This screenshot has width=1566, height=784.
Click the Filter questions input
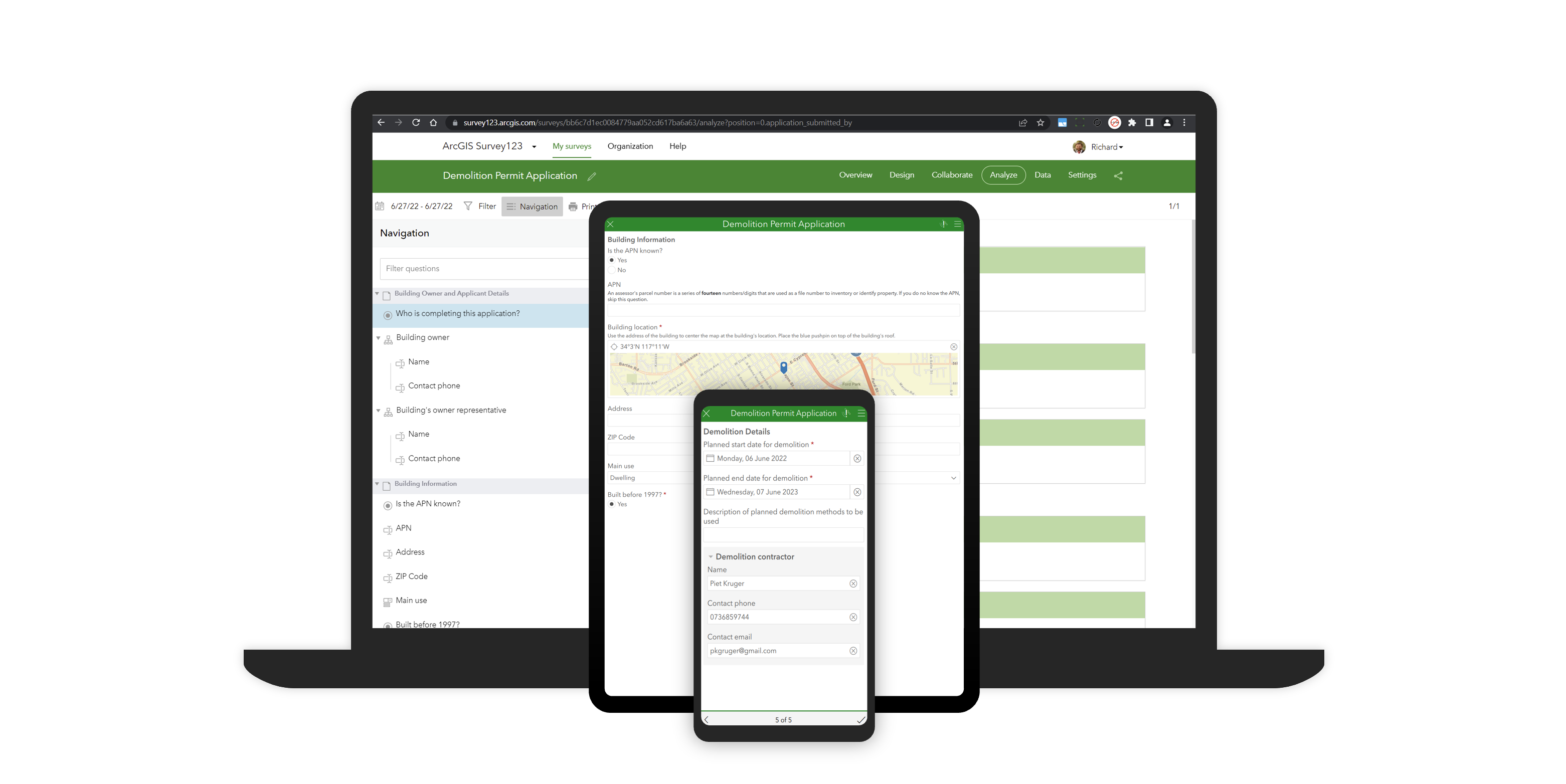(484, 269)
